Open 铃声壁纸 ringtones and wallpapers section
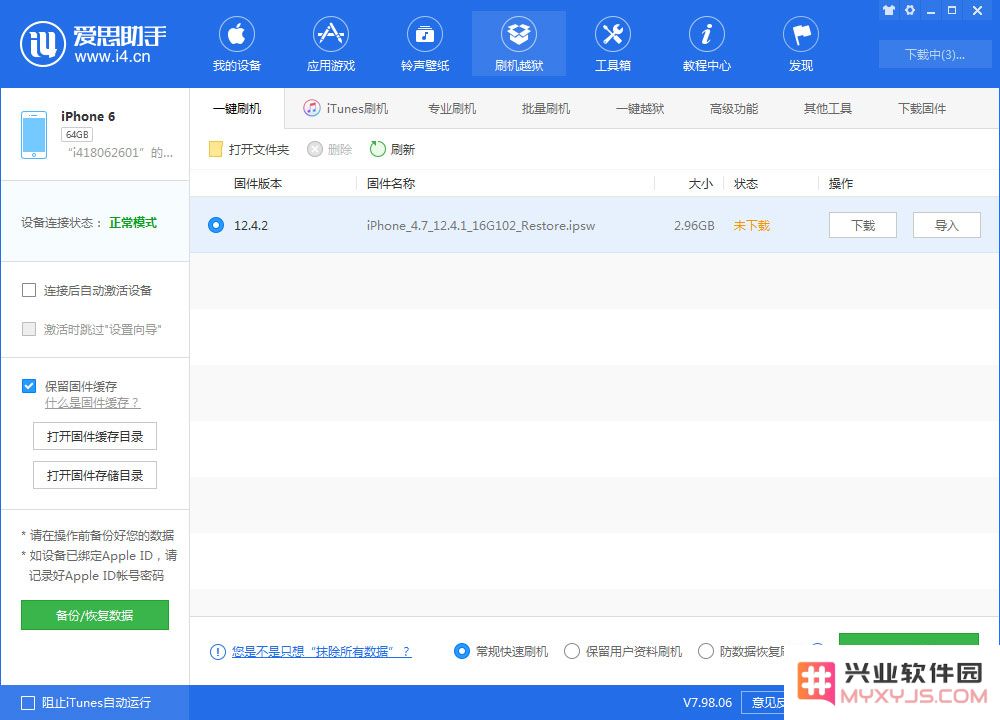Screen dimensions: 1000x720 coord(425,45)
